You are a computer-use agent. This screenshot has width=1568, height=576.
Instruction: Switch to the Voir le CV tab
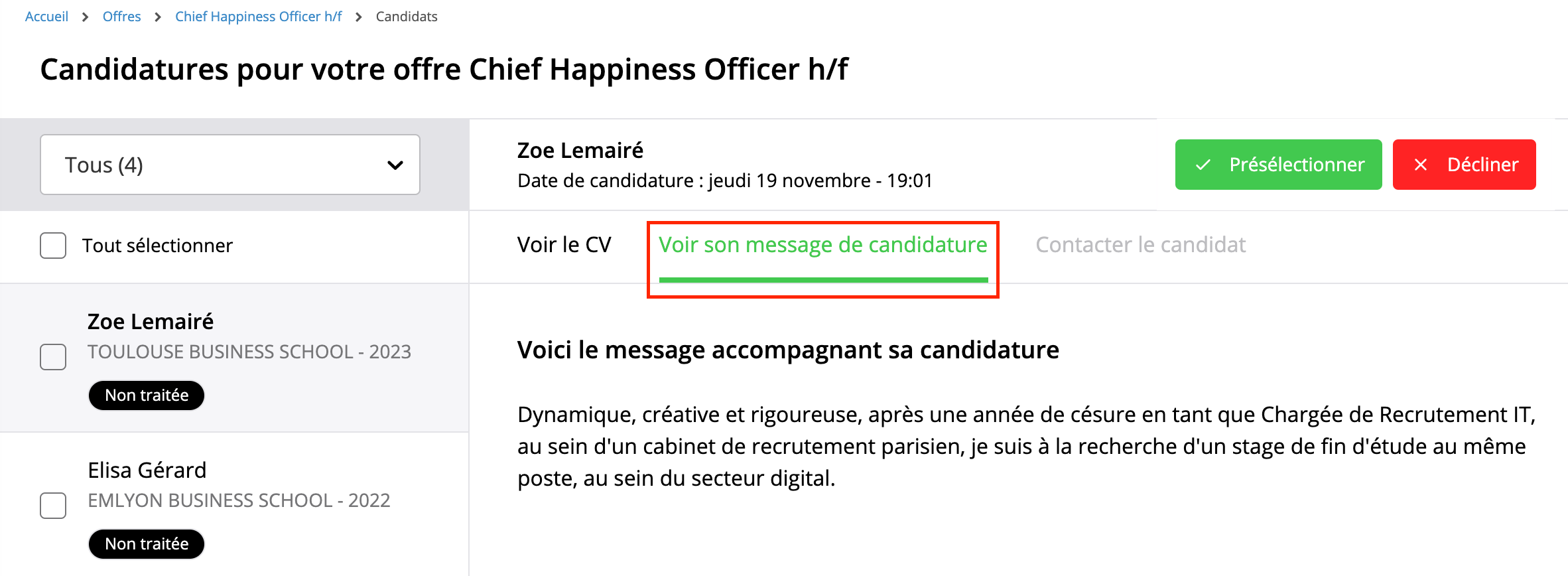(x=564, y=244)
